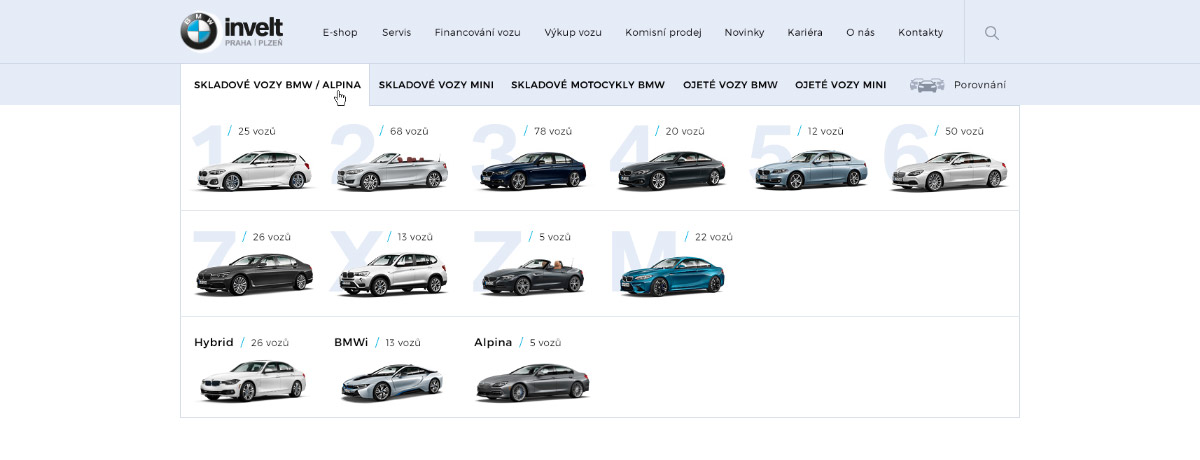Select the white 1 series car

(x=253, y=170)
